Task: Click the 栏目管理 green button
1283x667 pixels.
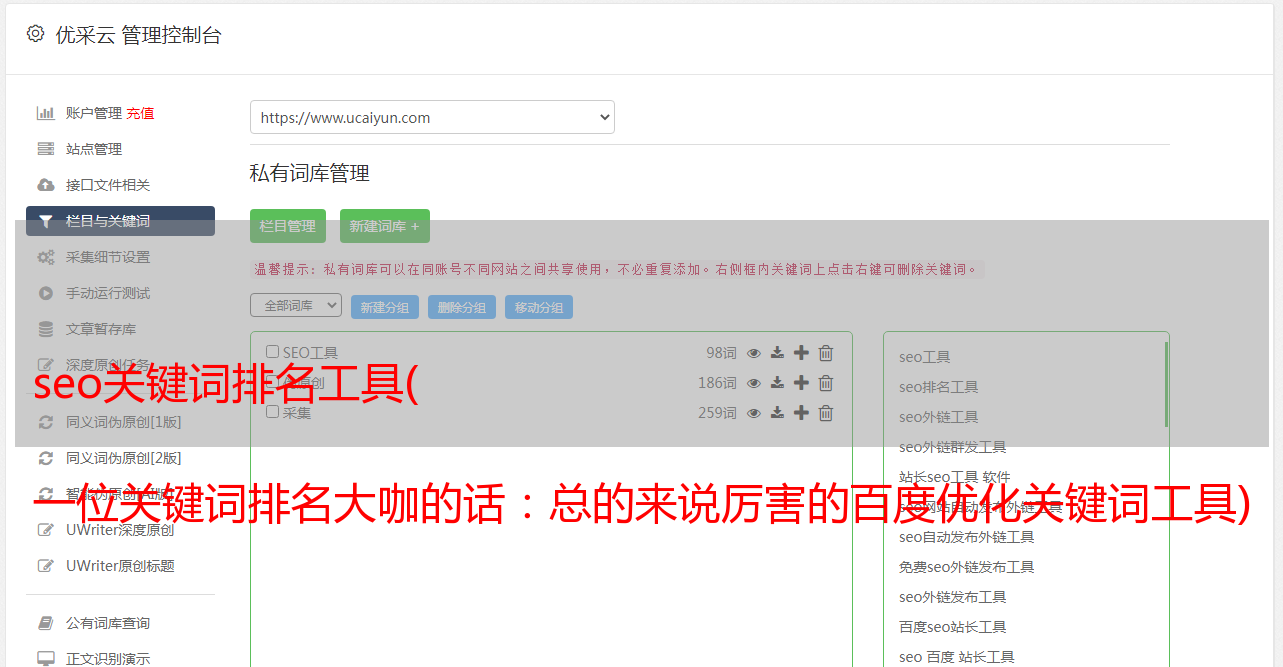Action: pyautogui.click(x=288, y=226)
